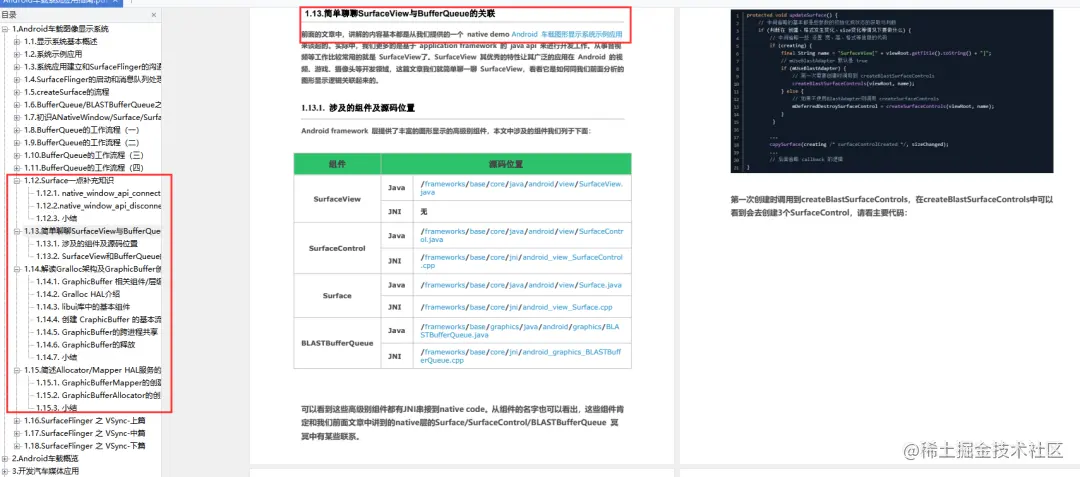Collapse the 1.Android车载图像显示系统 root node
Image resolution: width=1080 pixels, height=477 pixels.
6,29
